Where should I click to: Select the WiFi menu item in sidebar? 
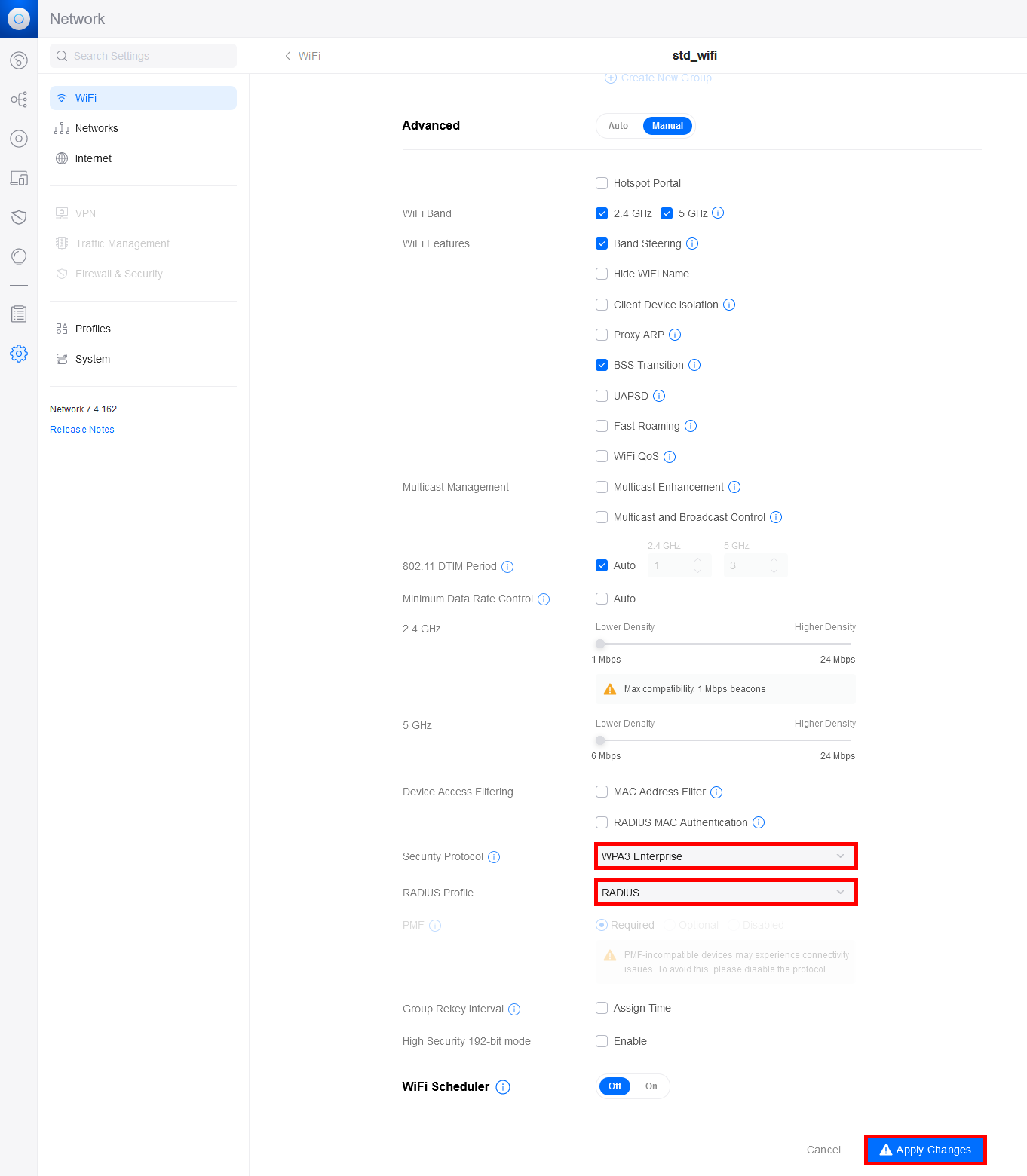tap(143, 98)
